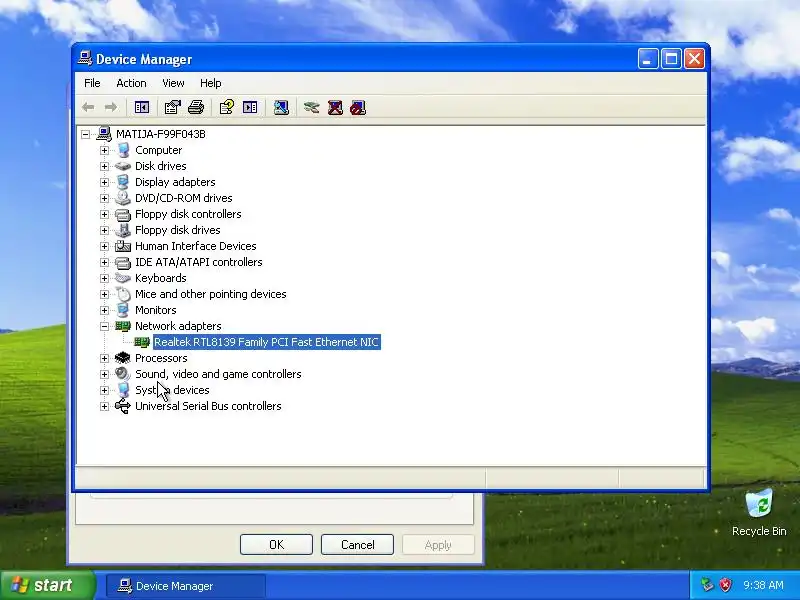Click the Back arrow in the toolbar
Viewport: 800px width, 600px height.
click(x=88, y=107)
